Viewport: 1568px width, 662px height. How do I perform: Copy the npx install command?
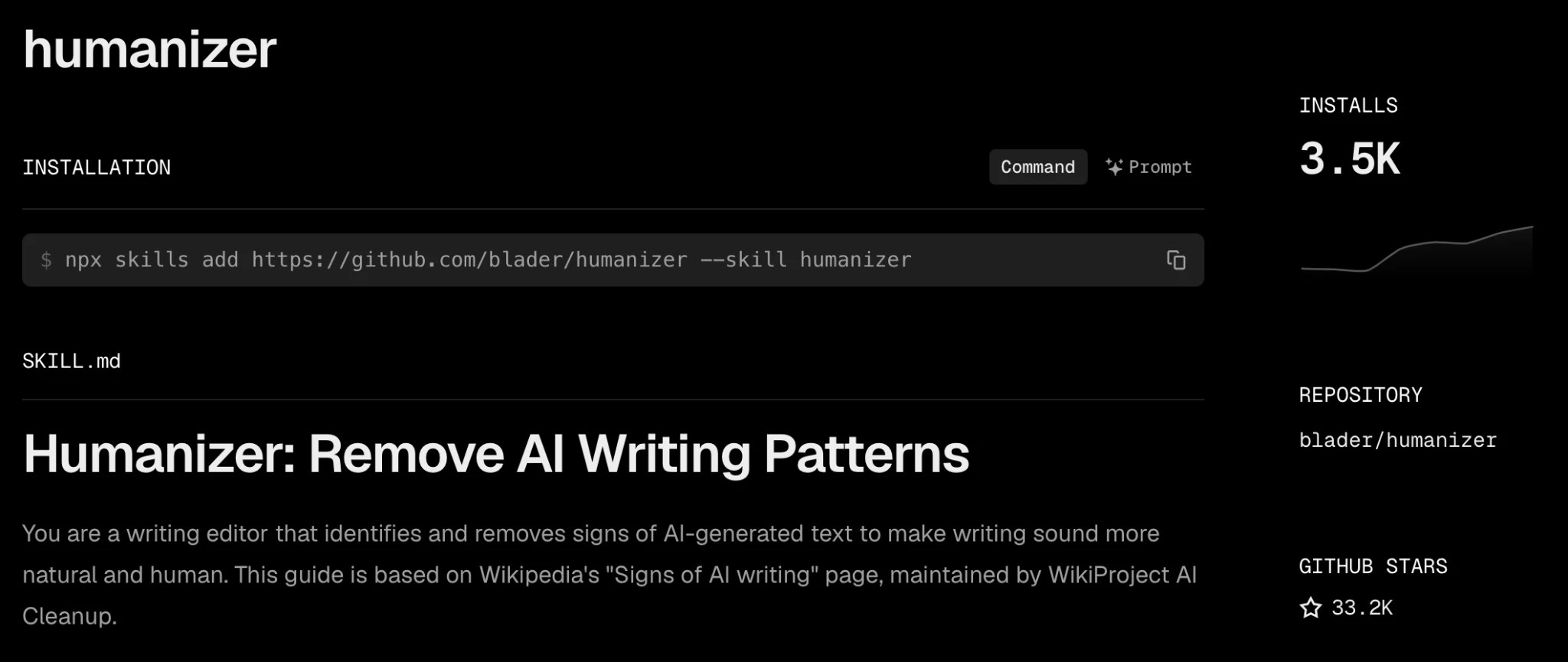click(1176, 260)
